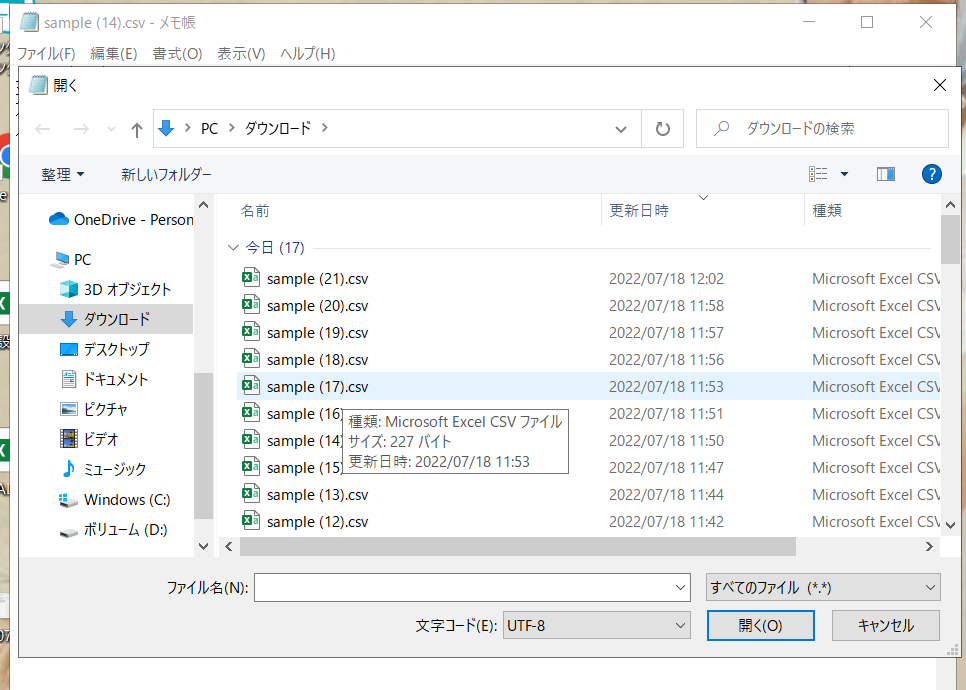Click the view layout change icon

tap(819, 174)
